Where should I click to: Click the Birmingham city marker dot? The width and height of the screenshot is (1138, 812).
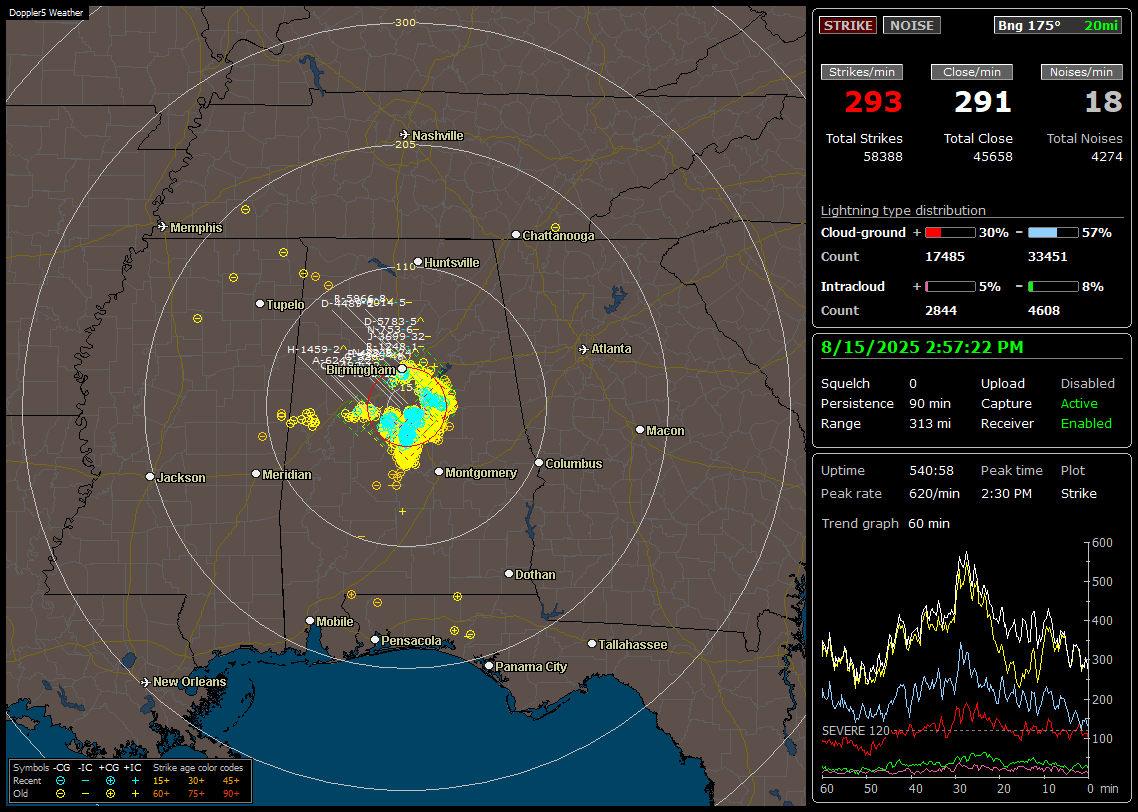point(402,369)
